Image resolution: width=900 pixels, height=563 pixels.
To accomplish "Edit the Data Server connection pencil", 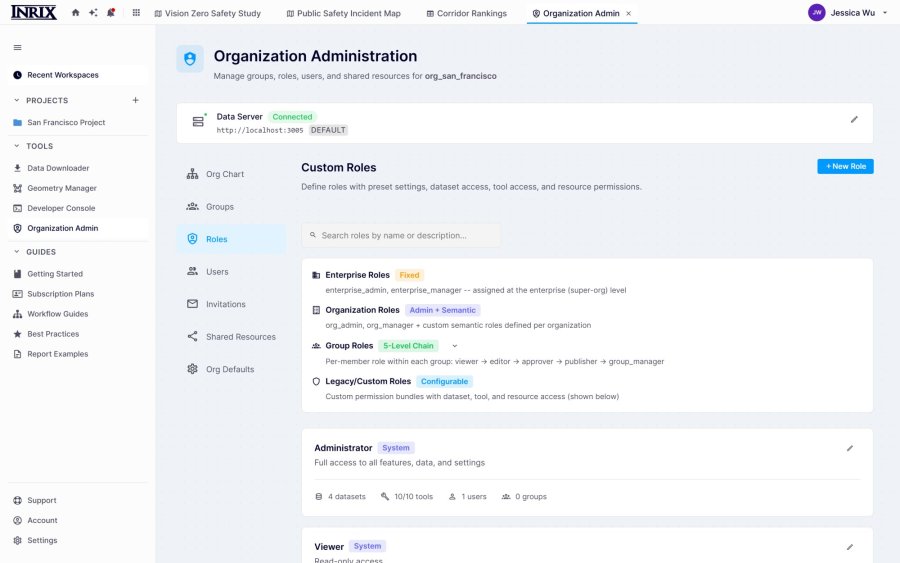I will tap(854, 119).
